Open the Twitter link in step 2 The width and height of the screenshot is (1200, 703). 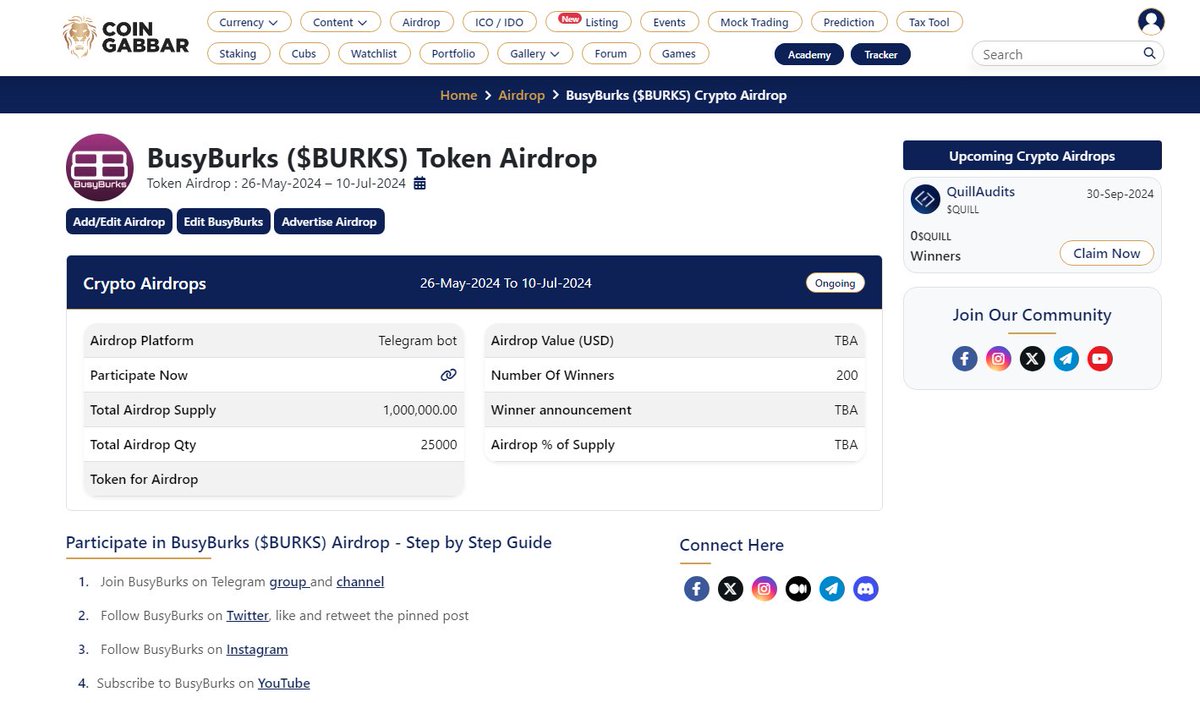247,615
